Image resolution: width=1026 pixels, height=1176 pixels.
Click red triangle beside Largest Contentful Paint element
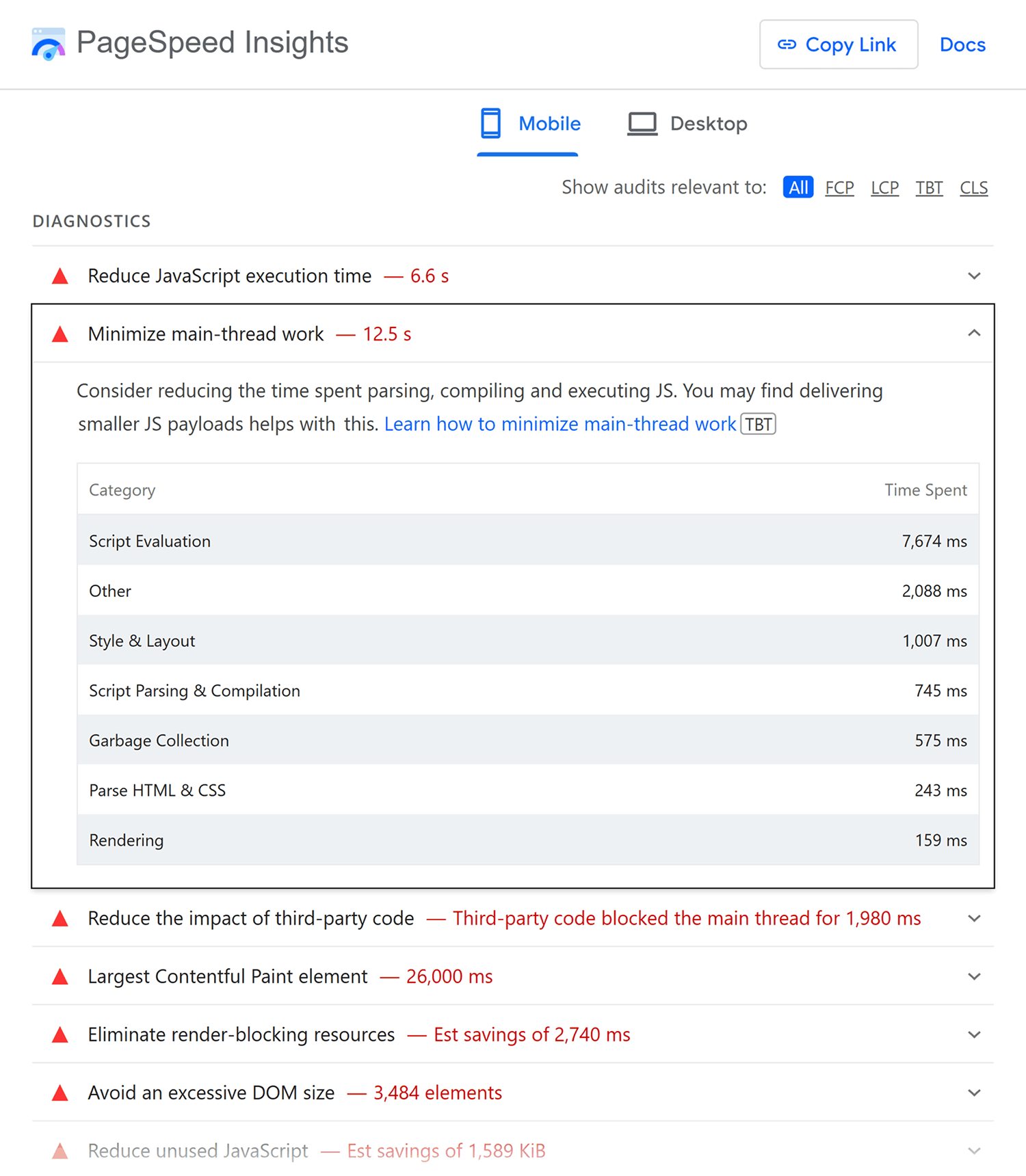click(60, 976)
